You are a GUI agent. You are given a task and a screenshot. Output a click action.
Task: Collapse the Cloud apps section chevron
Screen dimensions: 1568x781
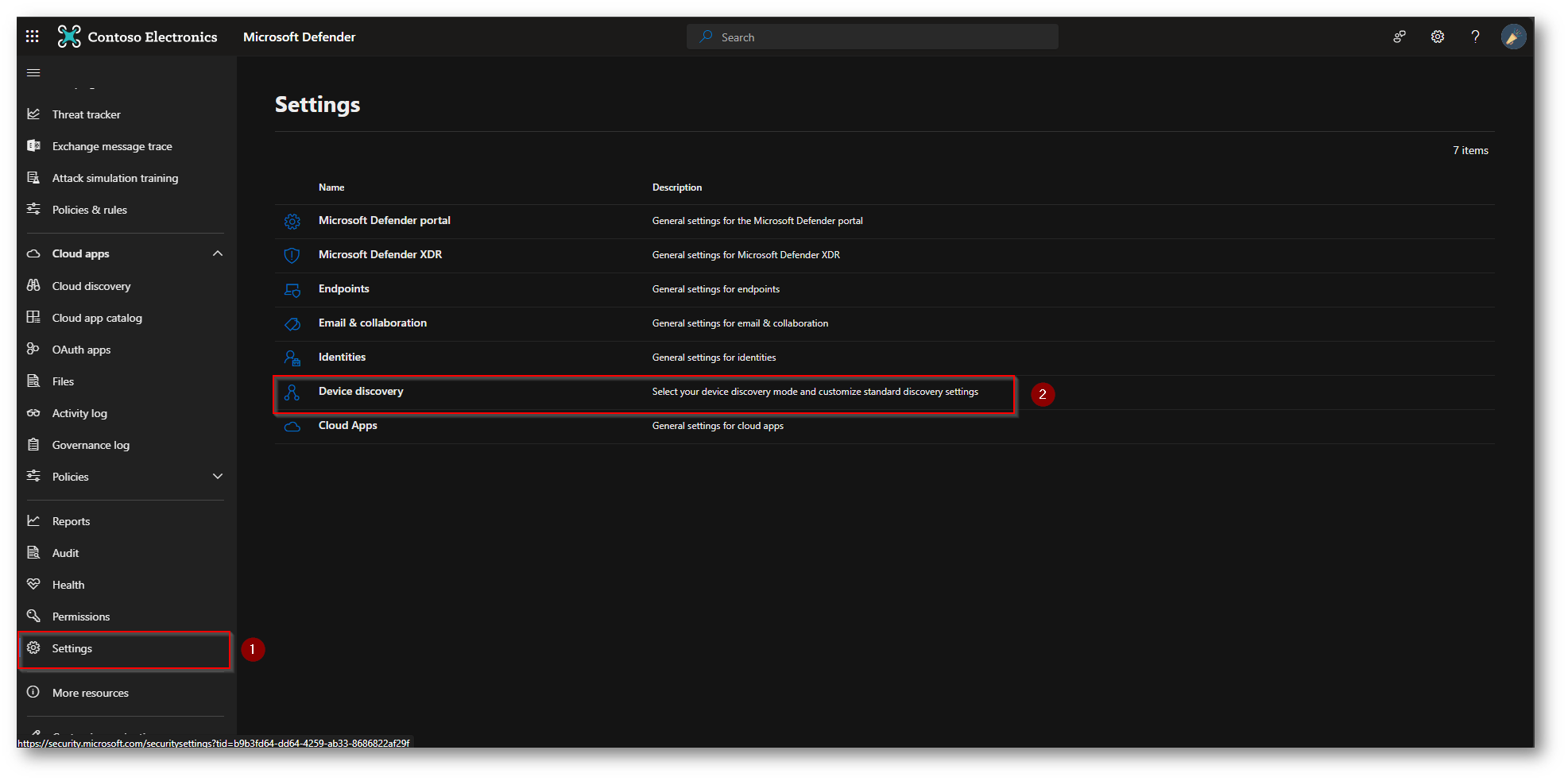pos(218,253)
